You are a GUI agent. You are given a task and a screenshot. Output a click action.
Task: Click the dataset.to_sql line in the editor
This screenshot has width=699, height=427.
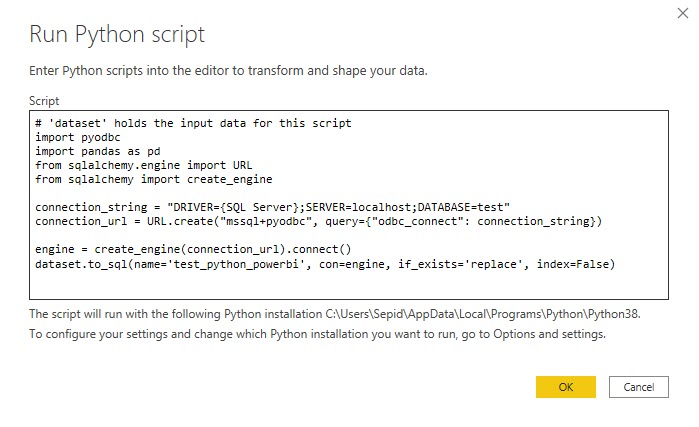[325, 262]
